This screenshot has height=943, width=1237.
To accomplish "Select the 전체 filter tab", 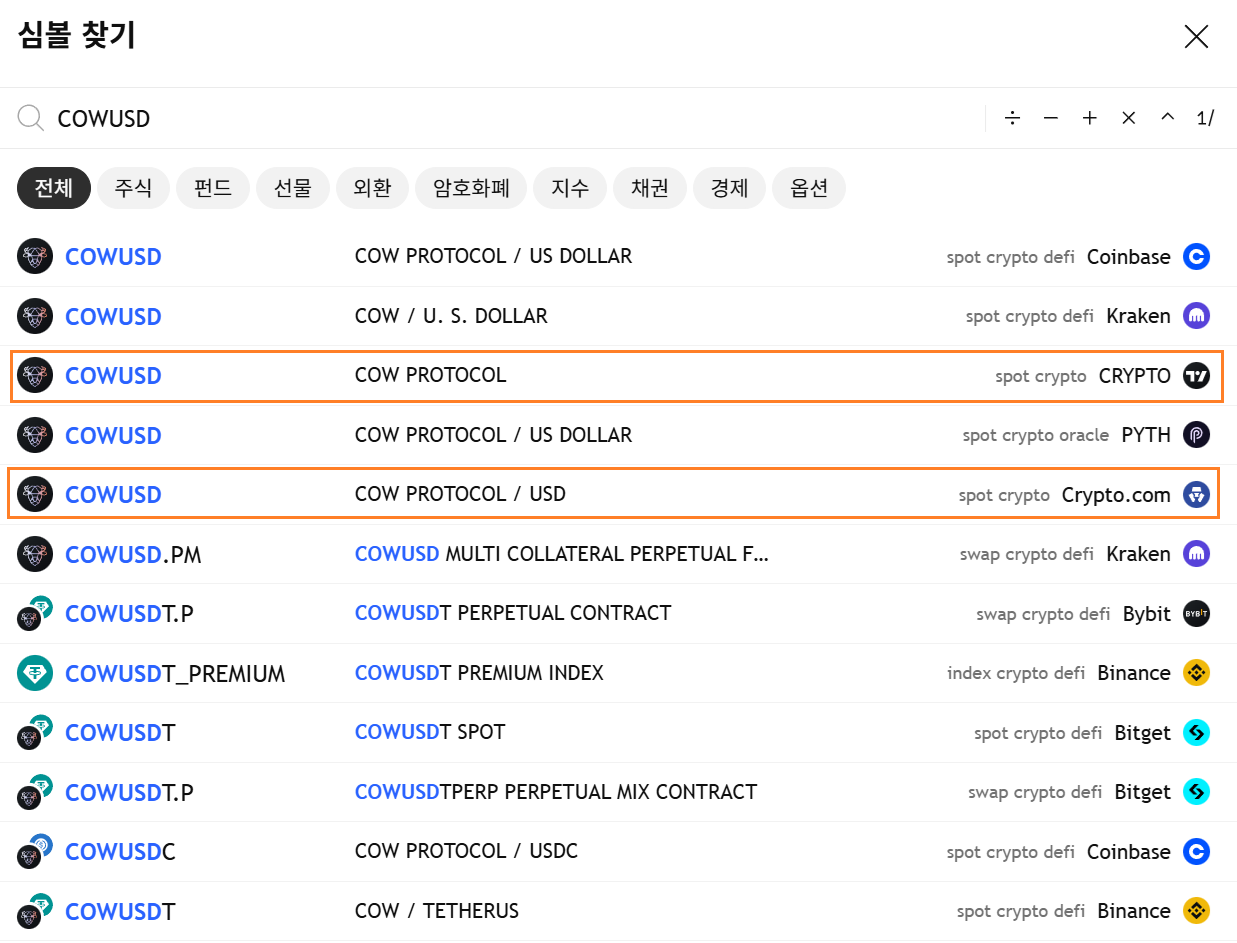I will click(x=54, y=188).
